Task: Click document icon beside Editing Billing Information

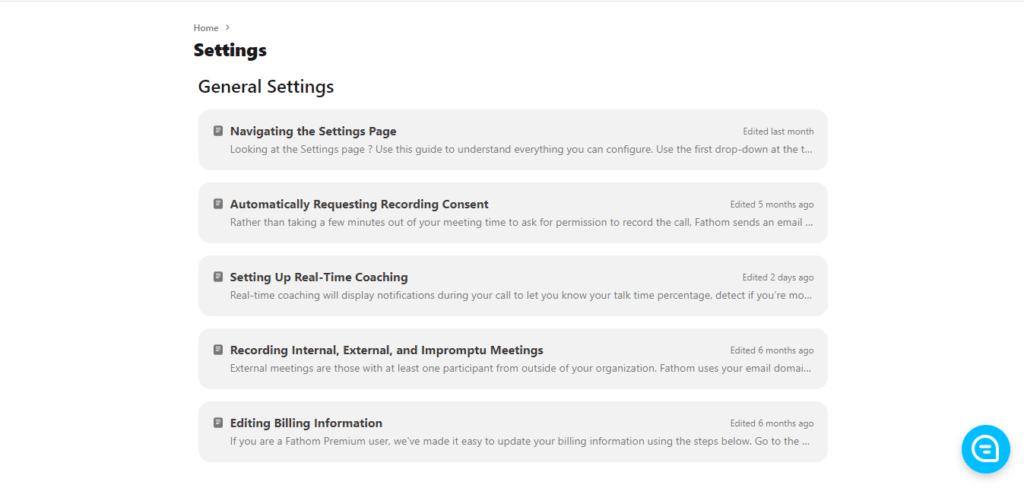Action: 218,423
